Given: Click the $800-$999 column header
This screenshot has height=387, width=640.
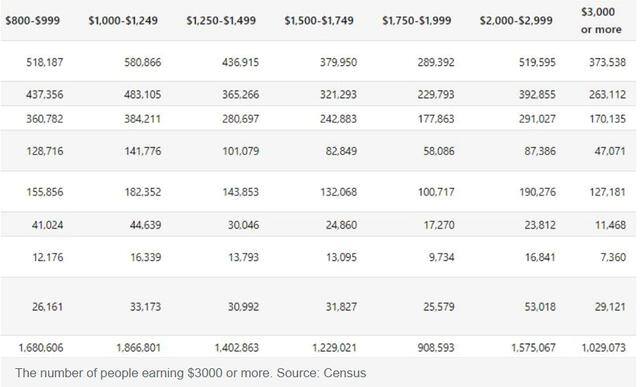Looking at the screenshot, I should click(x=33, y=20).
